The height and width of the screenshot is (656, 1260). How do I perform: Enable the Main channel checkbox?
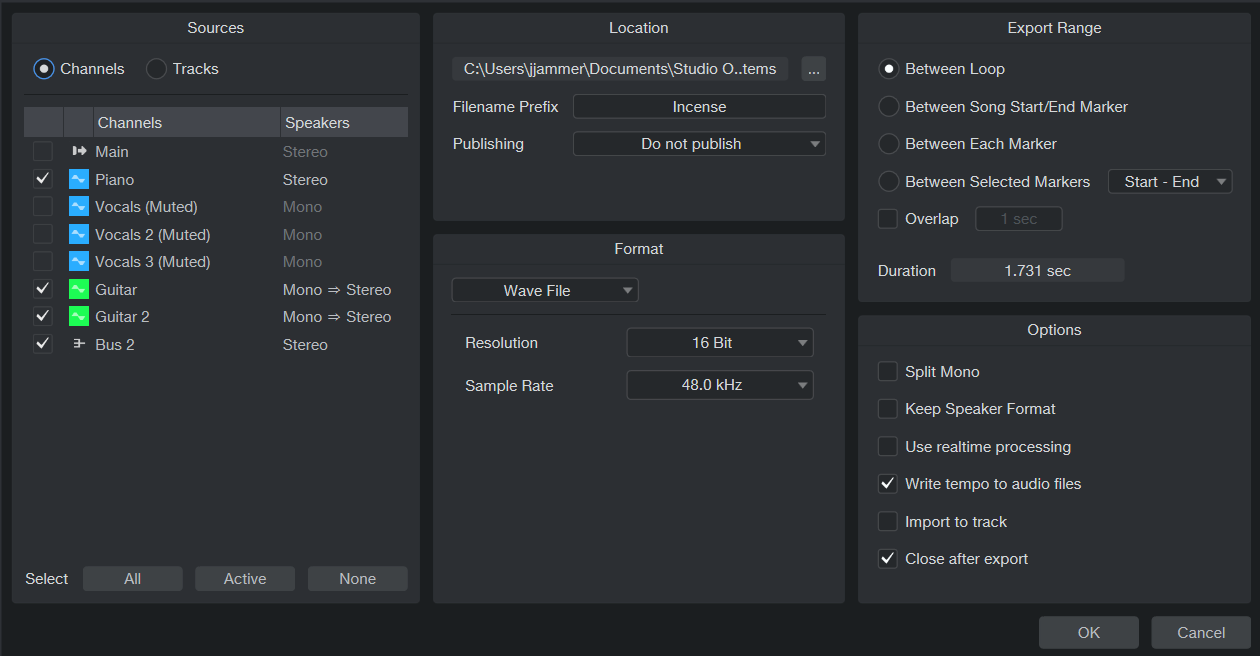pos(43,152)
